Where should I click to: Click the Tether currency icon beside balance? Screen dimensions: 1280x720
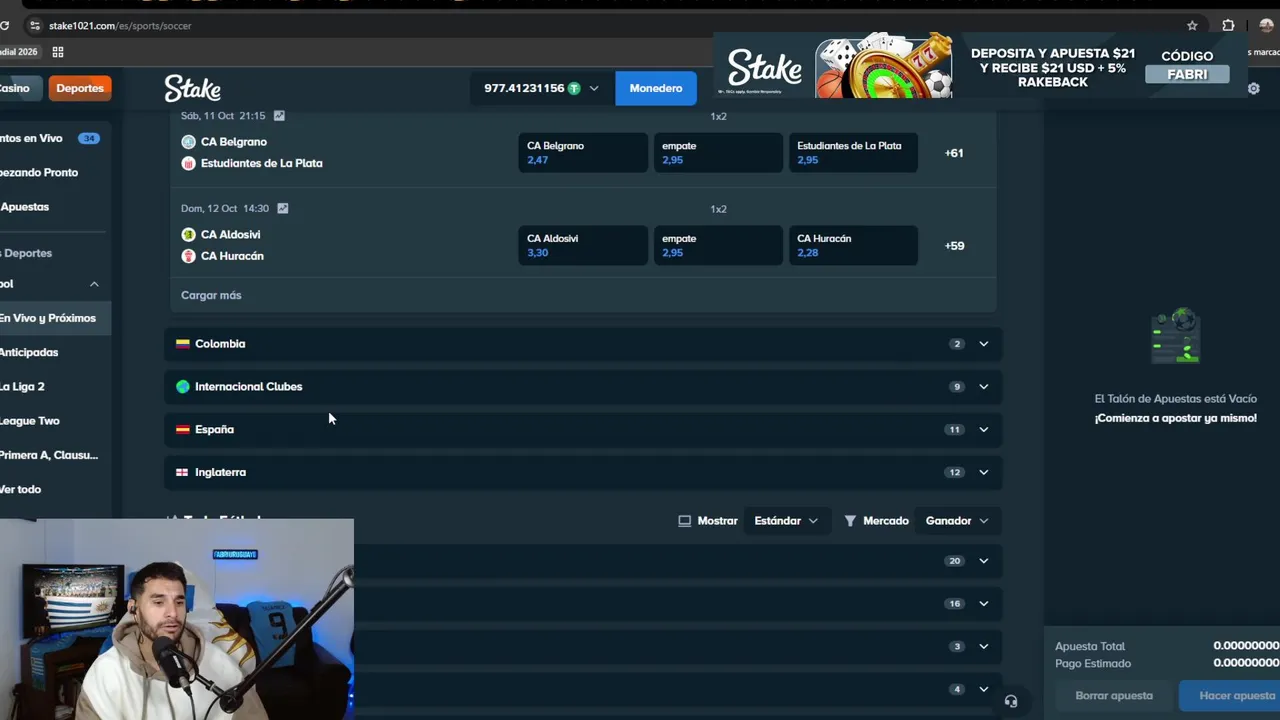[574, 88]
